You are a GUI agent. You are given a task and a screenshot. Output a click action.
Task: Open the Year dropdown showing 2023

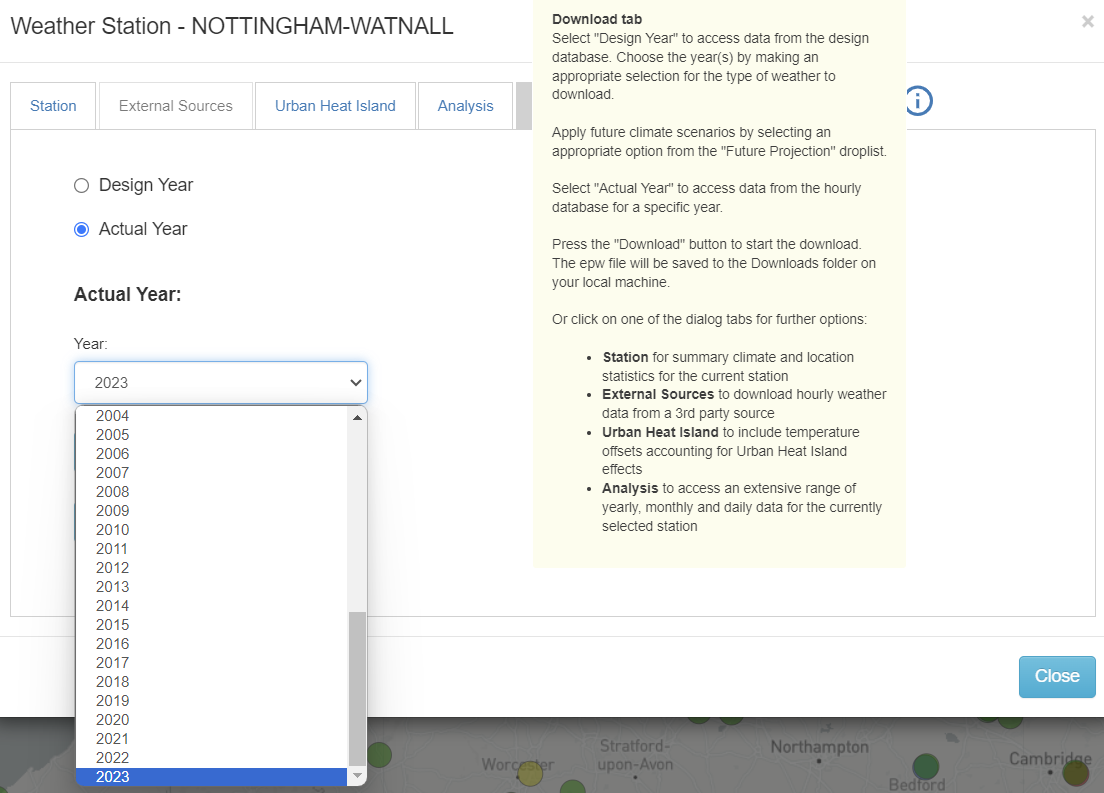pyautogui.click(x=221, y=382)
